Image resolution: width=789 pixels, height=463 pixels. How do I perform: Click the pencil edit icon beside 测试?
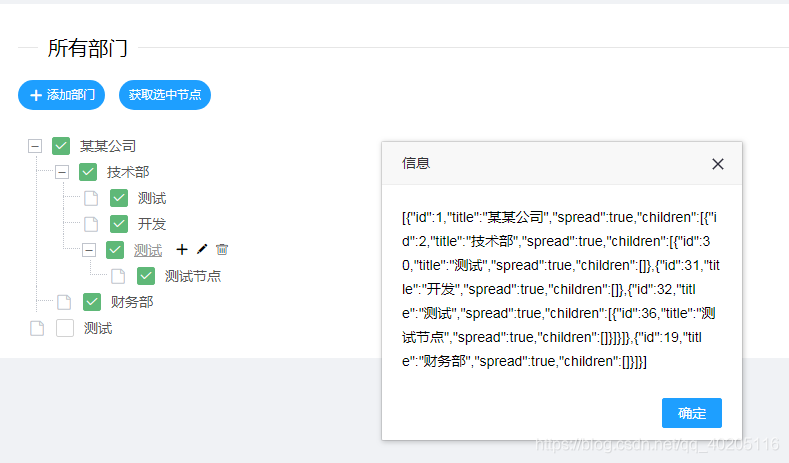click(202, 250)
